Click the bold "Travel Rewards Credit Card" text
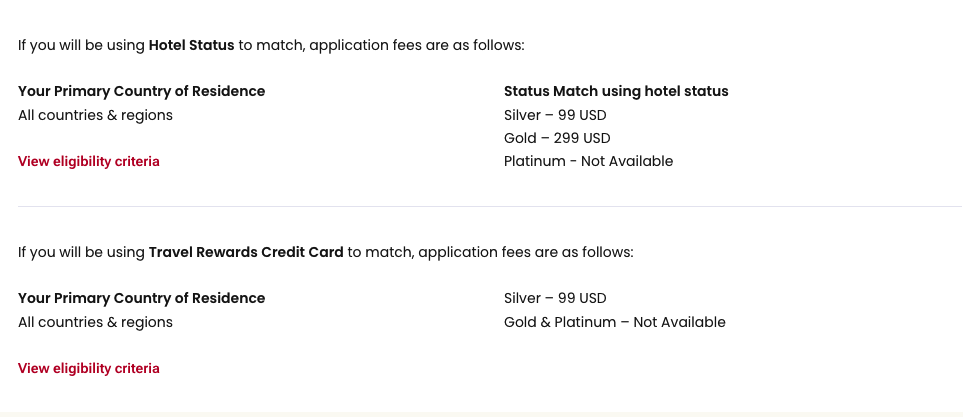Image resolution: width=963 pixels, height=417 pixels. pos(245,252)
